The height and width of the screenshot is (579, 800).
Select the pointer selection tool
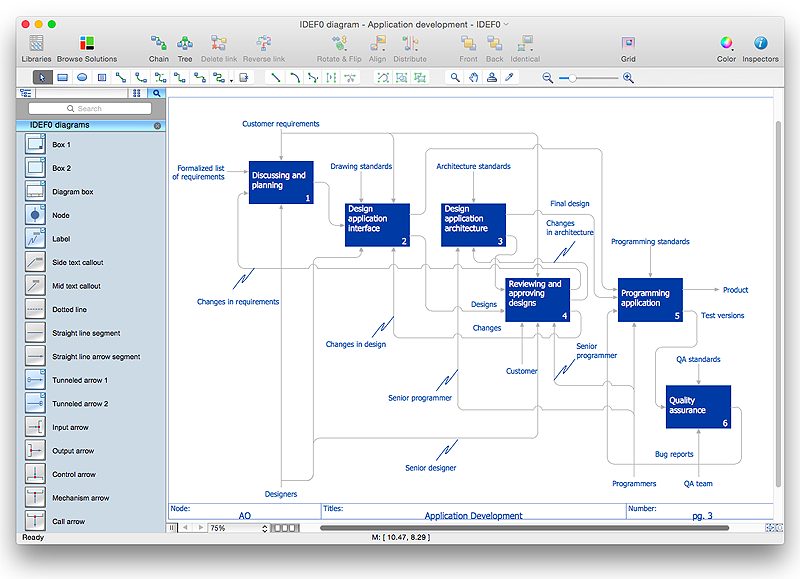[x=41, y=77]
